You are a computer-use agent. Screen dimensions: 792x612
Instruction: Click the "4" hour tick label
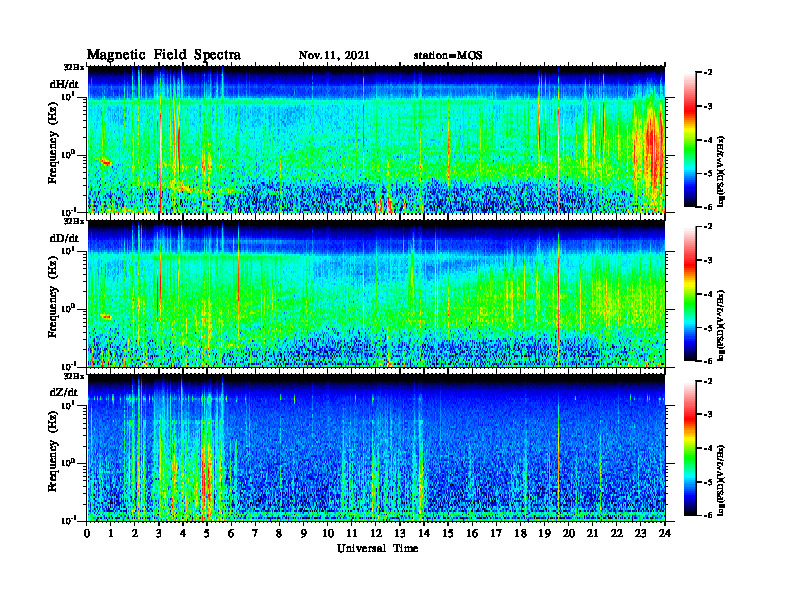click(183, 534)
